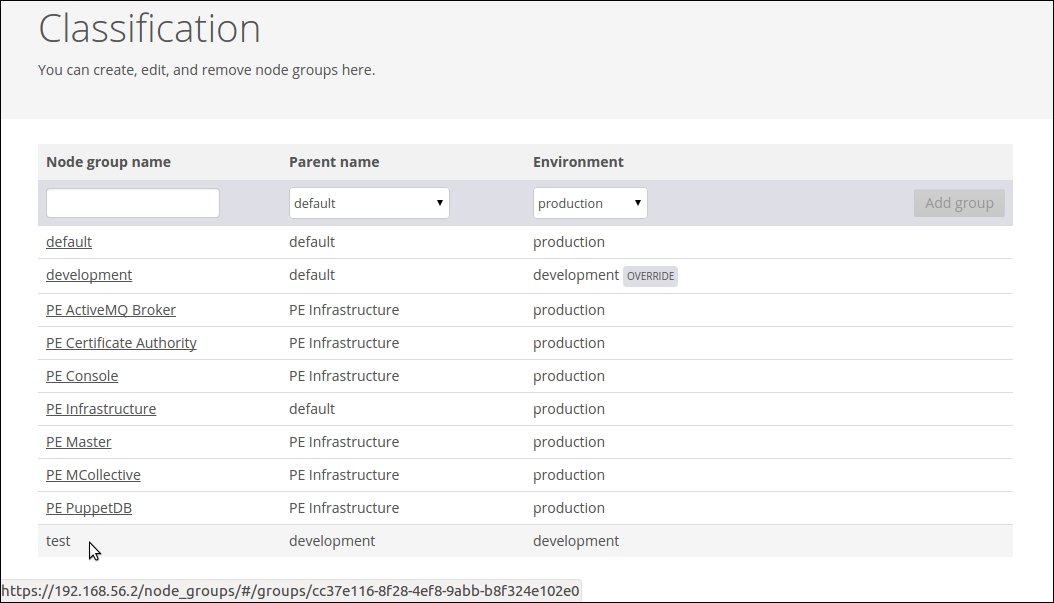Click the Classification page heading
This screenshot has width=1054, height=603.
pyautogui.click(x=150, y=28)
